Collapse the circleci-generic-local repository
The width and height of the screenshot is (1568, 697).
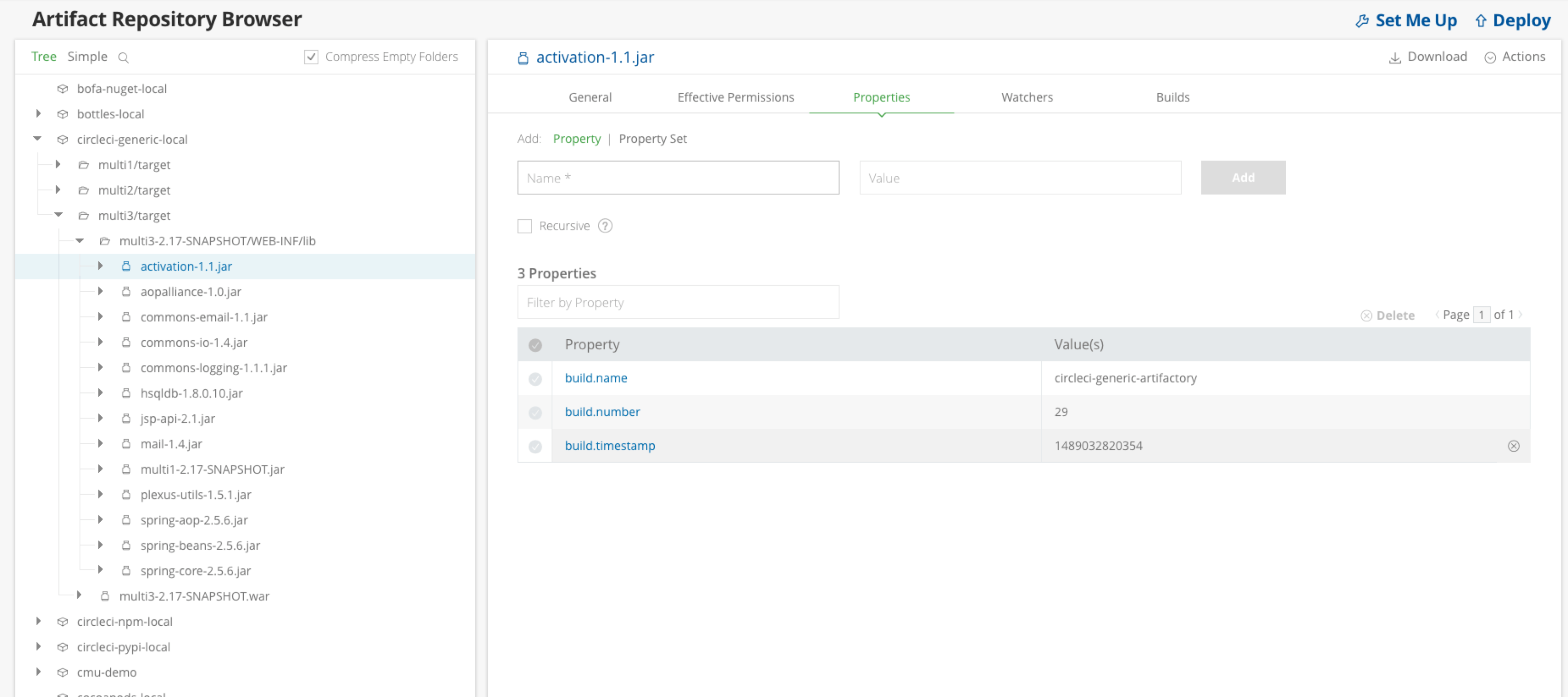37,139
